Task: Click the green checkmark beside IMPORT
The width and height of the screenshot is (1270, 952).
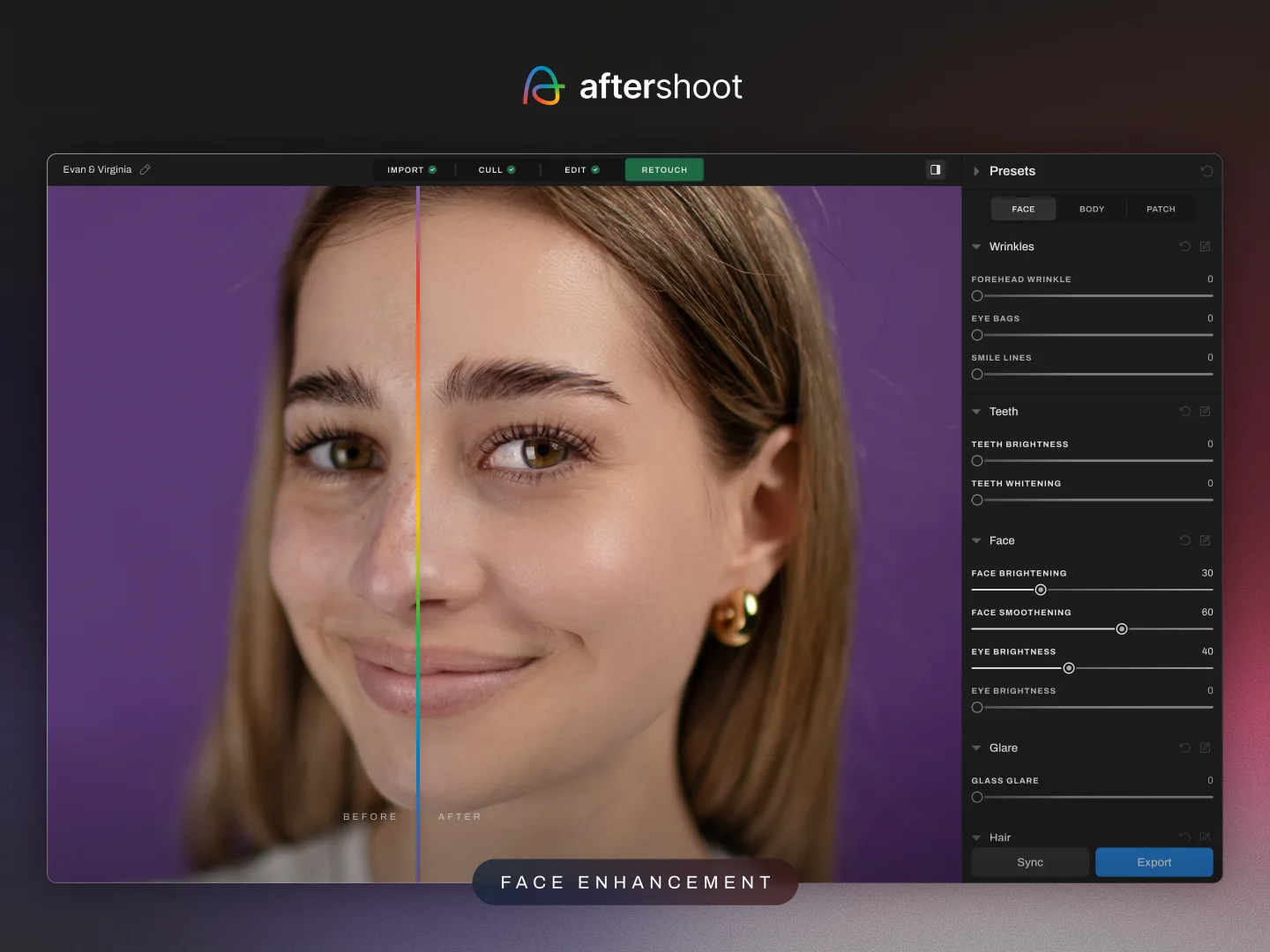Action: (x=432, y=169)
